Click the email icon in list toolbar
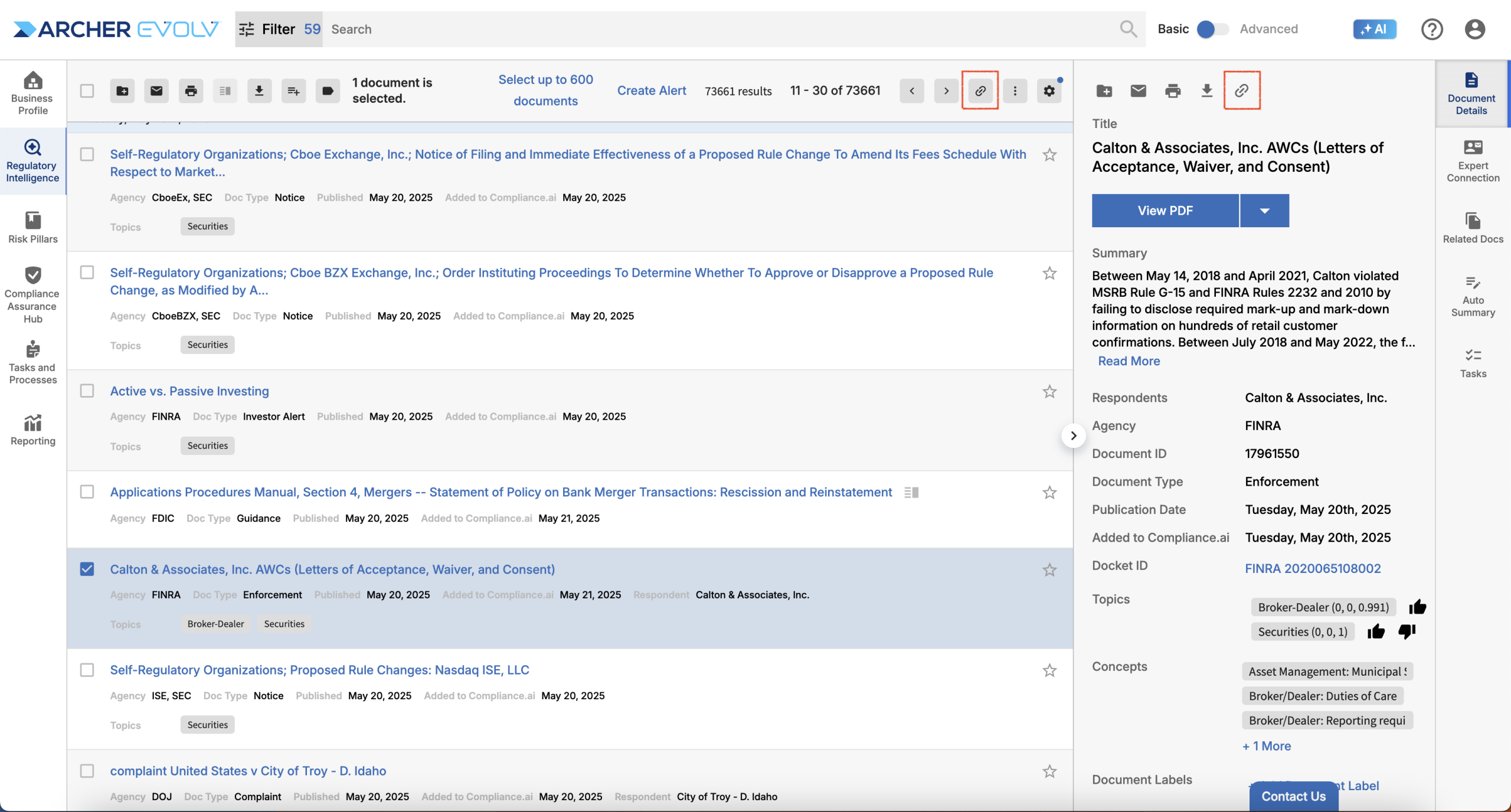The width and height of the screenshot is (1511, 812). click(156, 91)
